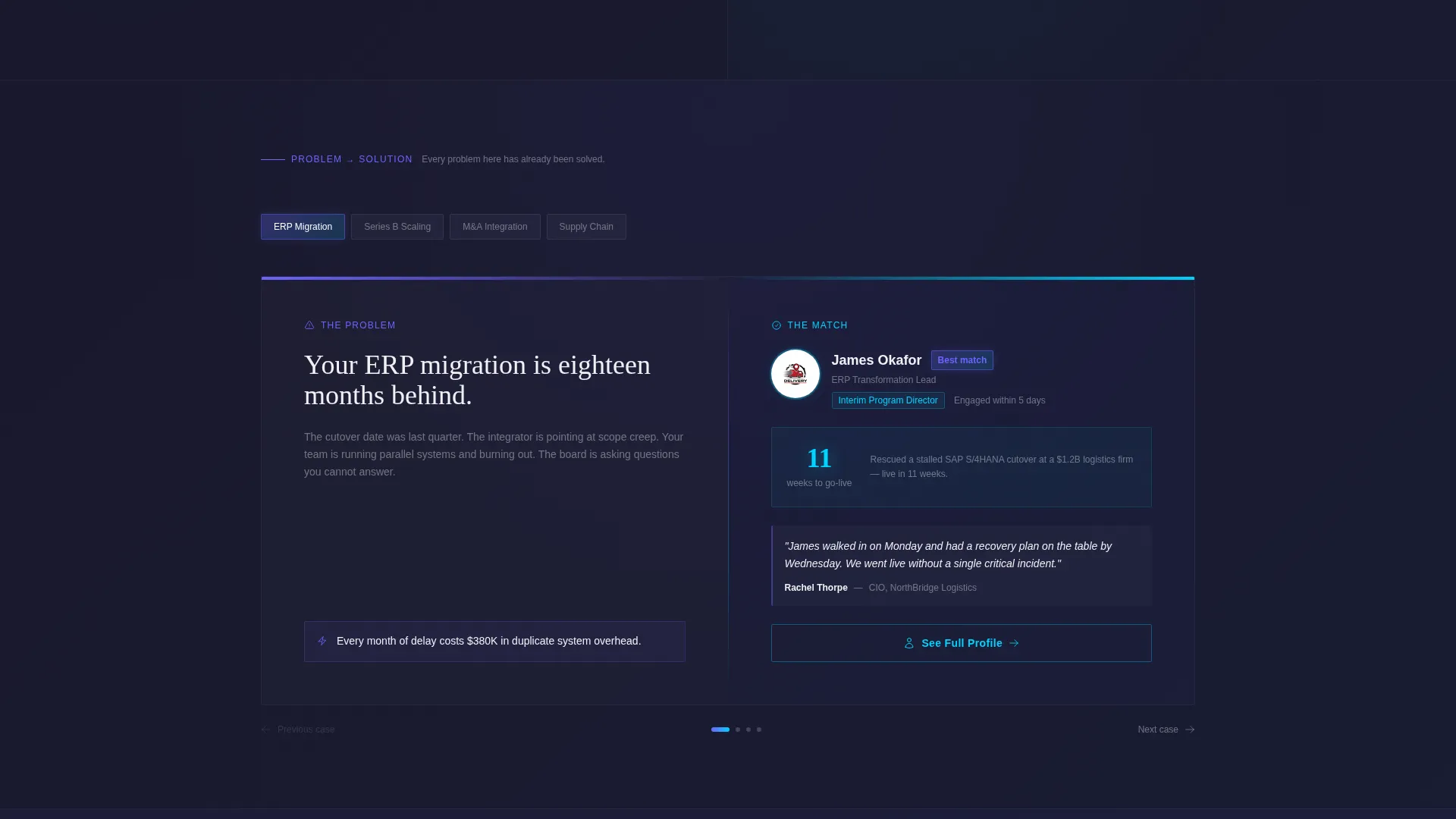
Task: Click the Rachel Thorpe attribution name
Action: [x=816, y=588]
